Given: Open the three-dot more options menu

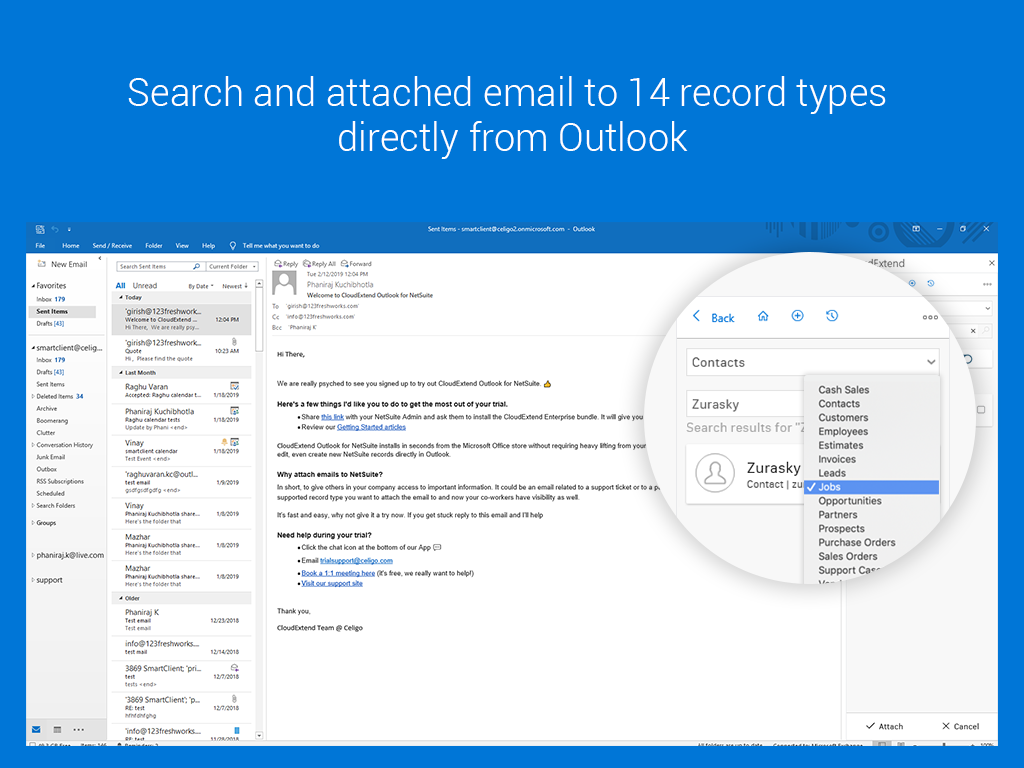Looking at the screenshot, I should click(x=930, y=317).
